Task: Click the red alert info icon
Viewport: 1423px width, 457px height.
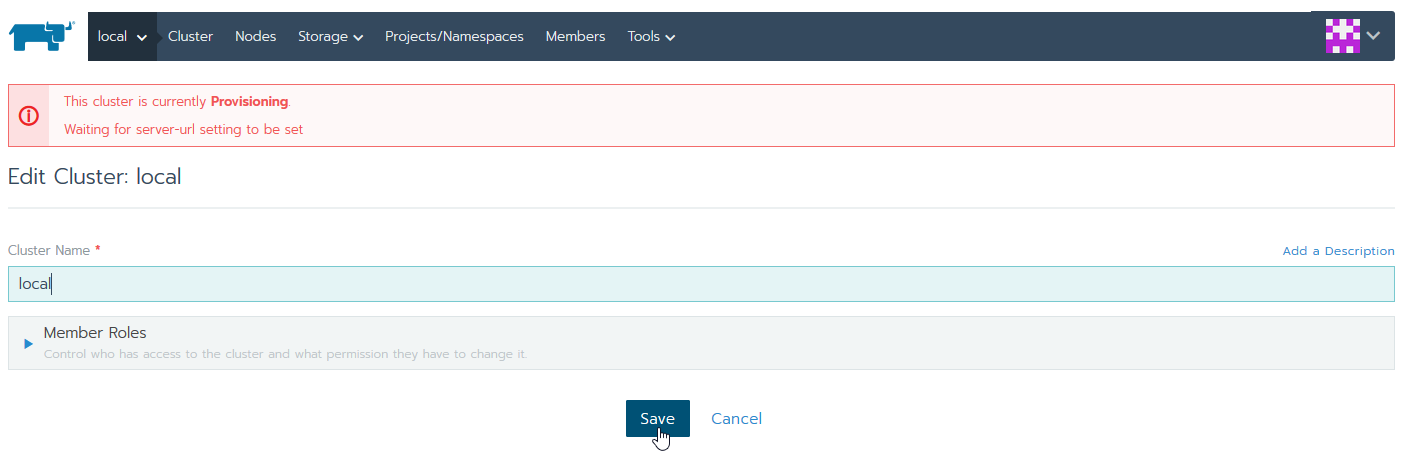Action: click(x=29, y=116)
